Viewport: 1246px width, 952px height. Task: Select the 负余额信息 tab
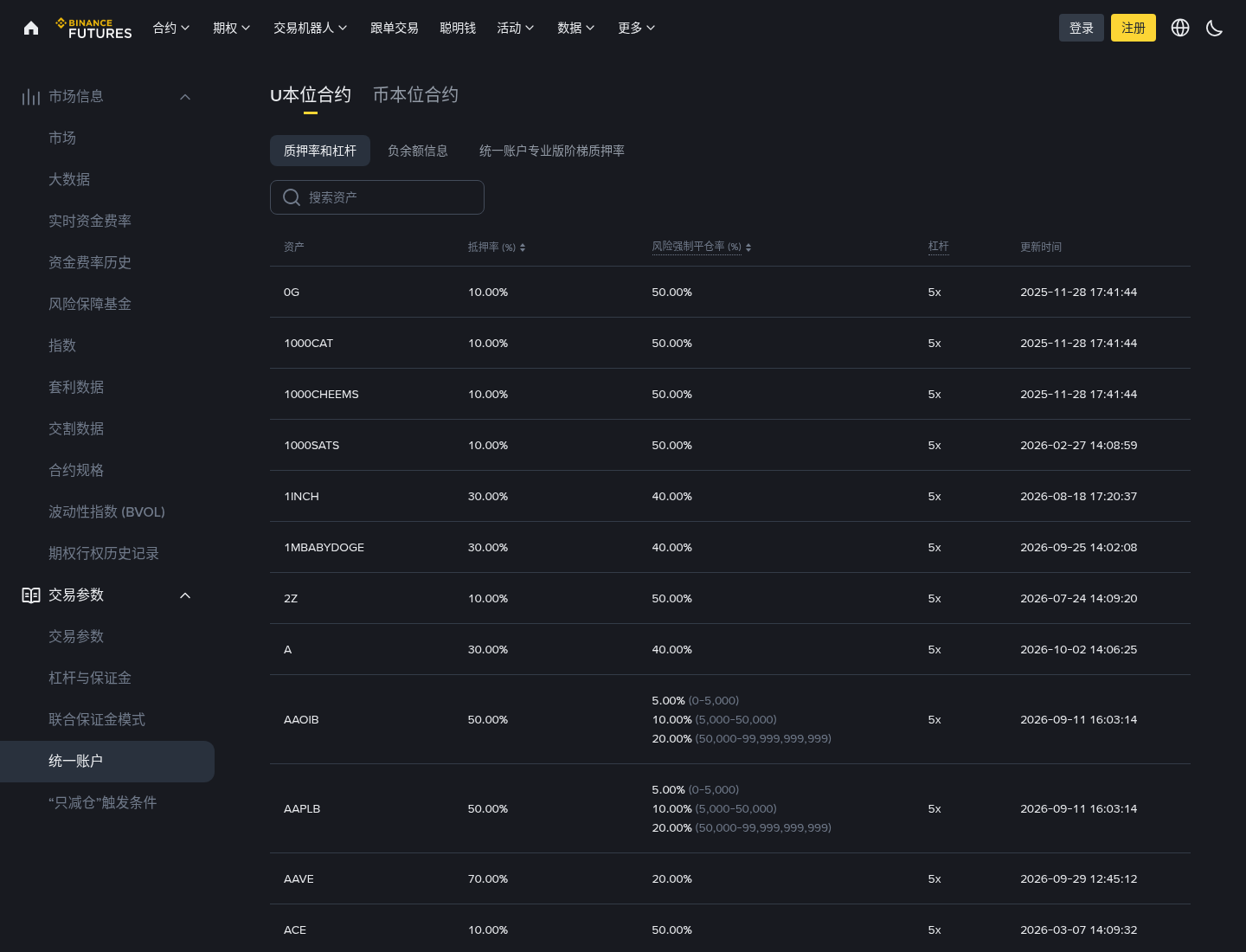[x=418, y=151]
